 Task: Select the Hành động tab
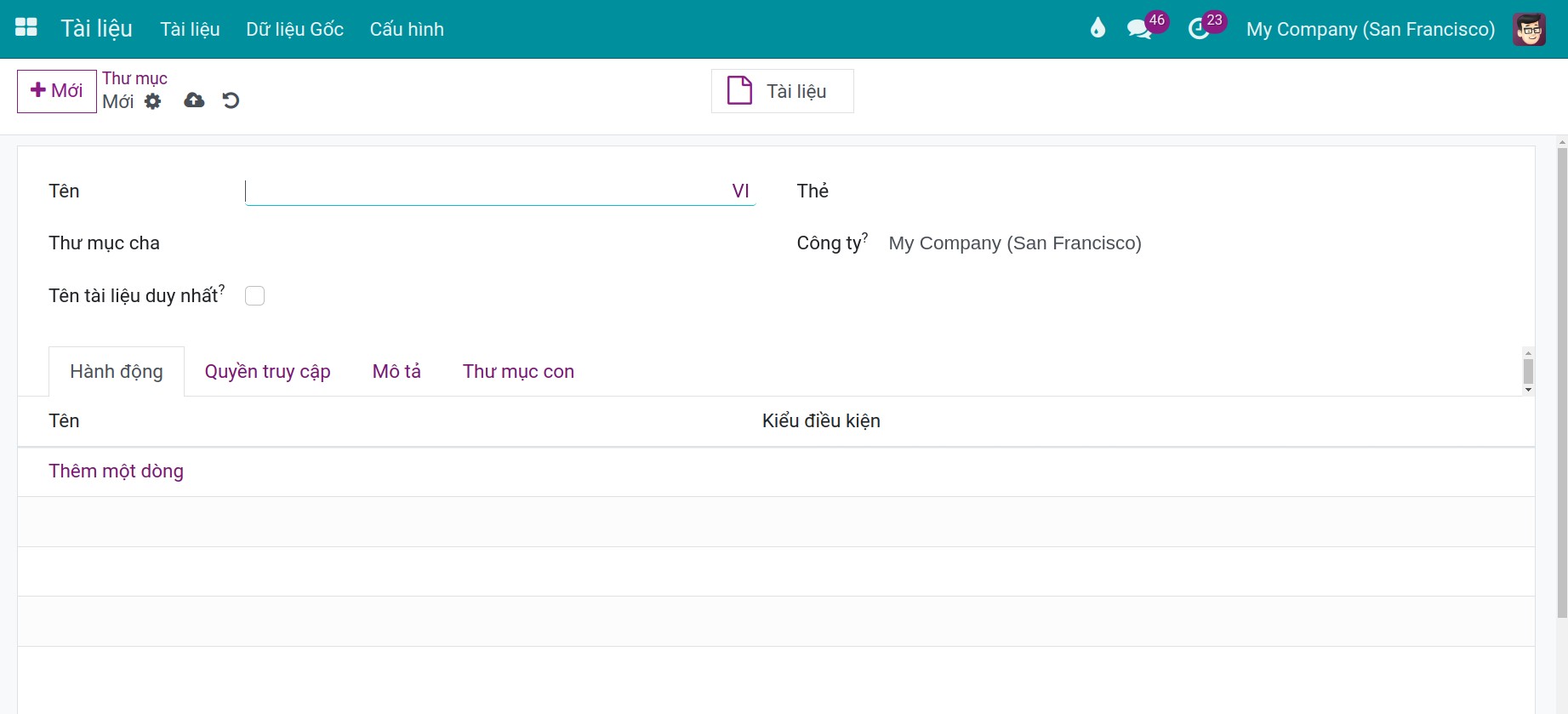117,371
